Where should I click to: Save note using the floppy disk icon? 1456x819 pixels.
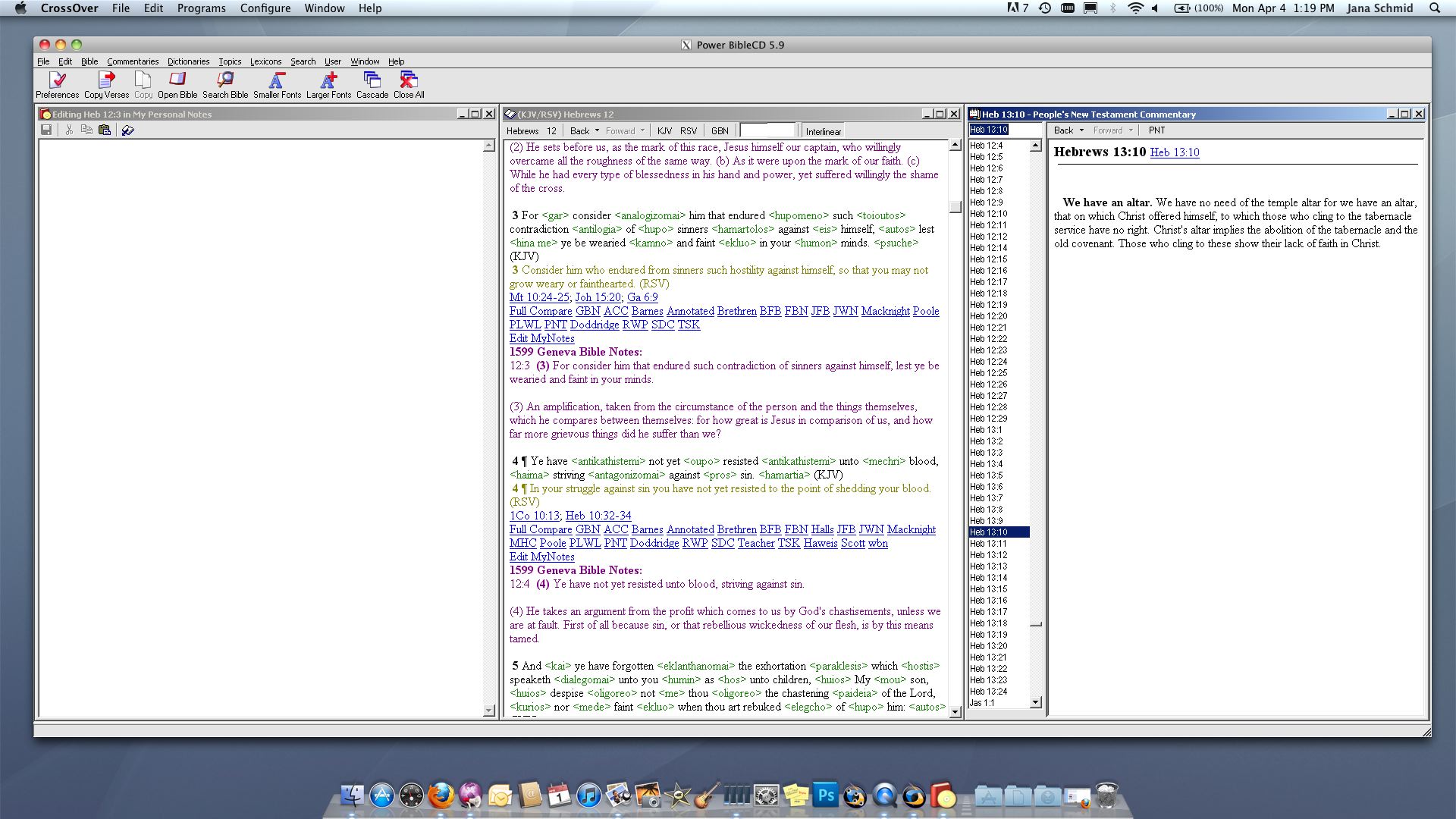pos(46,130)
